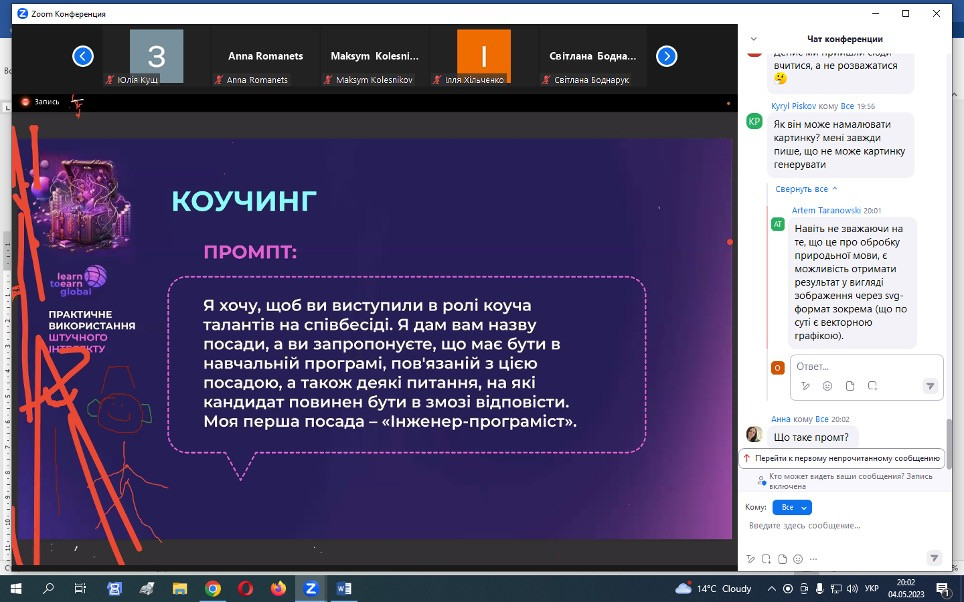Show next participants with the right arrow

coord(666,56)
